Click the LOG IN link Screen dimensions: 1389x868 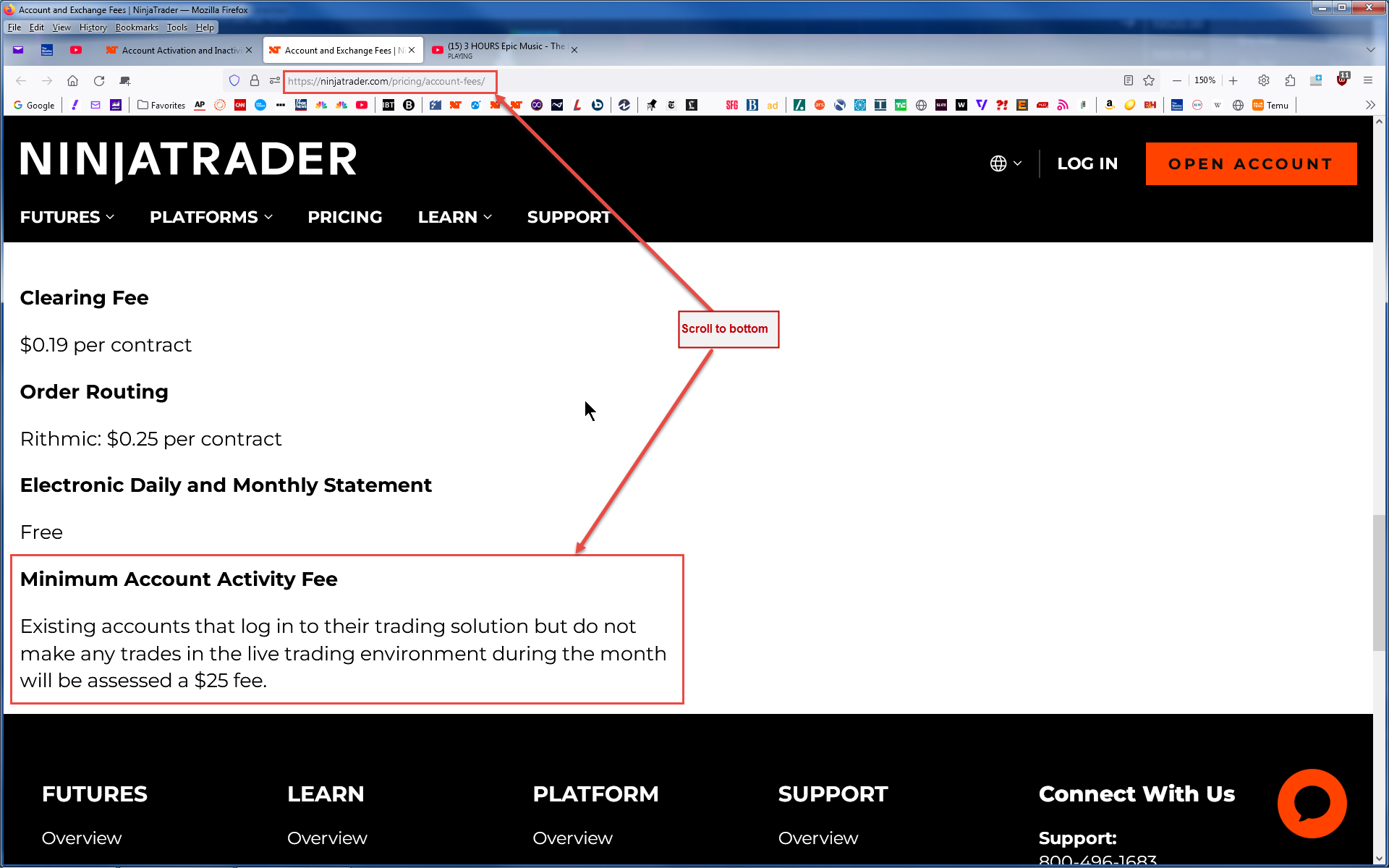1087,163
